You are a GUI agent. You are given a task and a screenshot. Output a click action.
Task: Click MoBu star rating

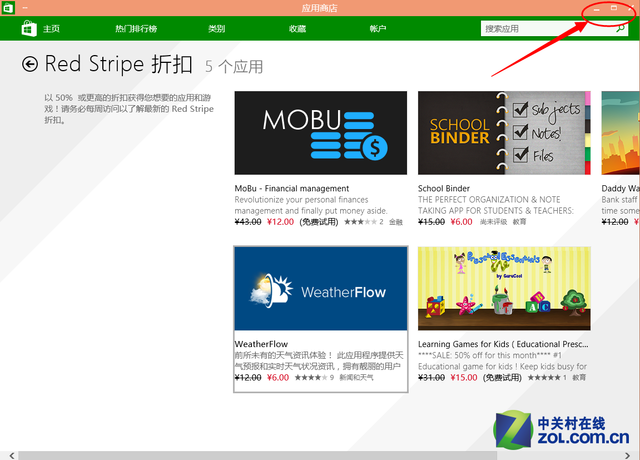(x=360, y=222)
